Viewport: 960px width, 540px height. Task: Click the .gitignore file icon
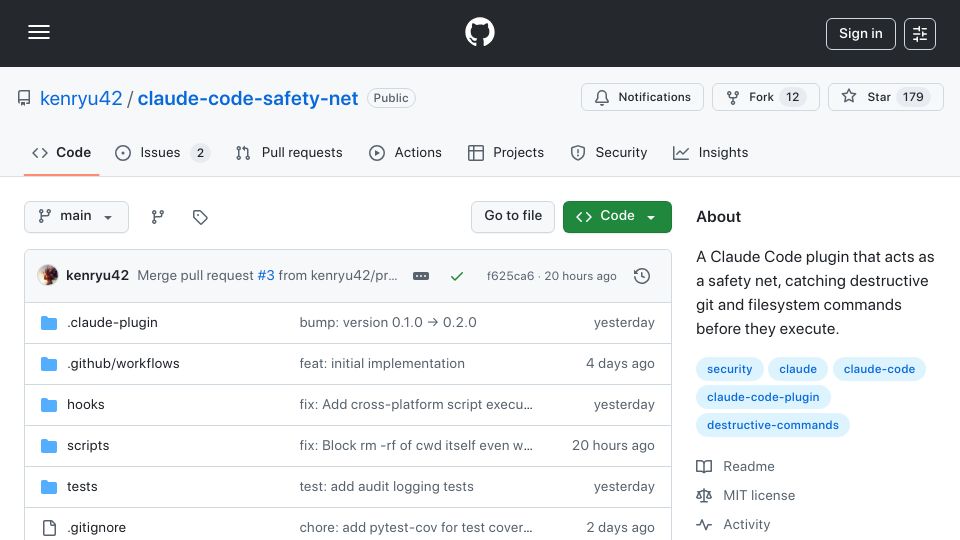coord(49,528)
